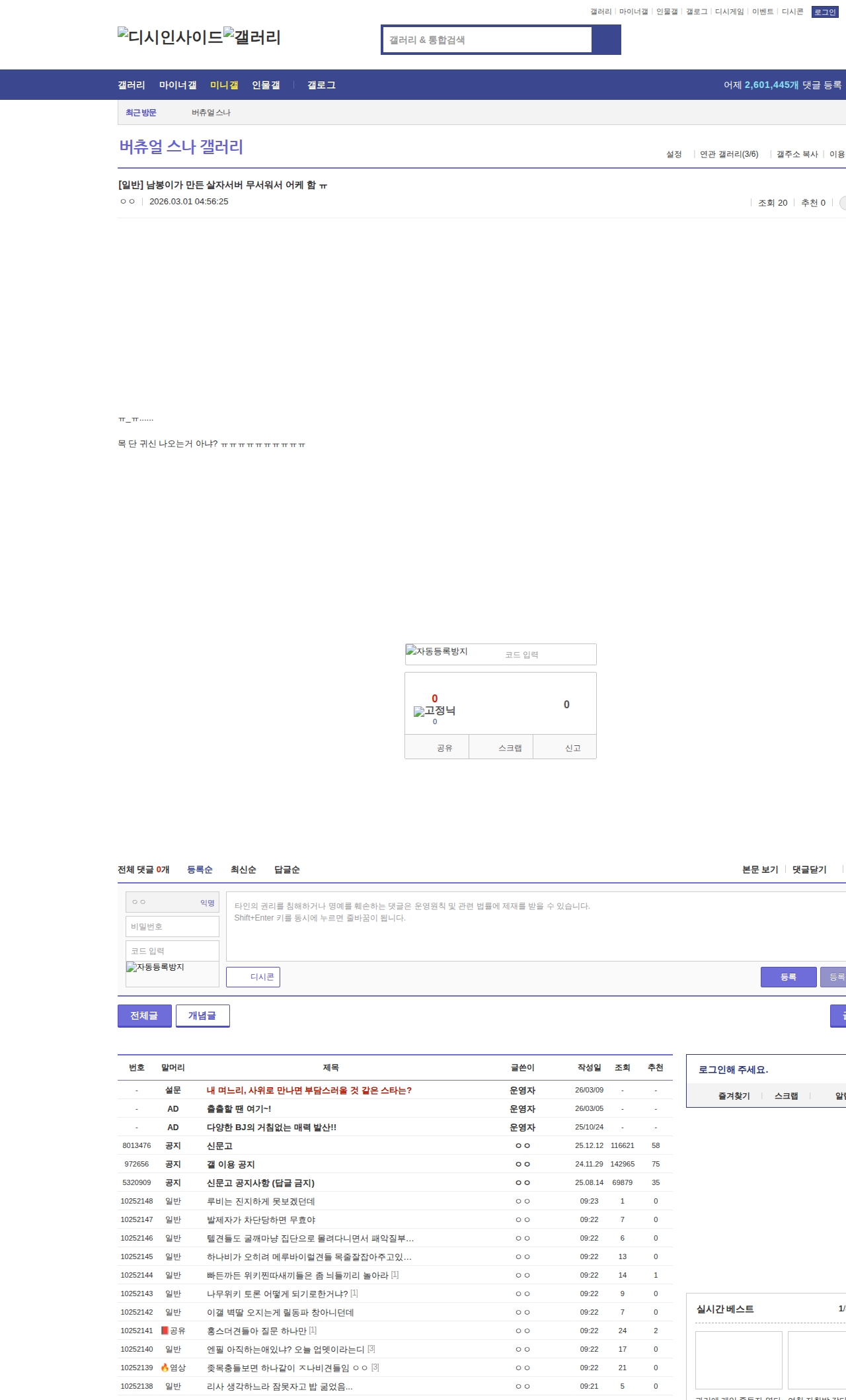The width and height of the screenshot is (846, 1400).
Task: Click the nickname field in the comment form
Action: click(x=173, y=902)
